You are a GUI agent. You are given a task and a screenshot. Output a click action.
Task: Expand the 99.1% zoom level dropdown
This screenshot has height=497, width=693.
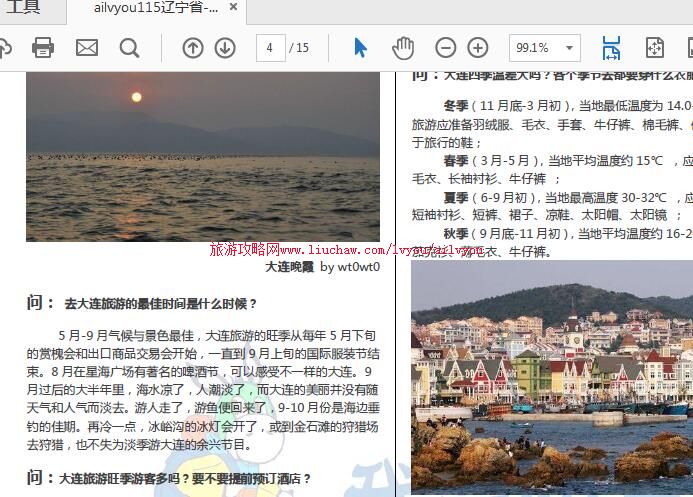coord(570,47)
